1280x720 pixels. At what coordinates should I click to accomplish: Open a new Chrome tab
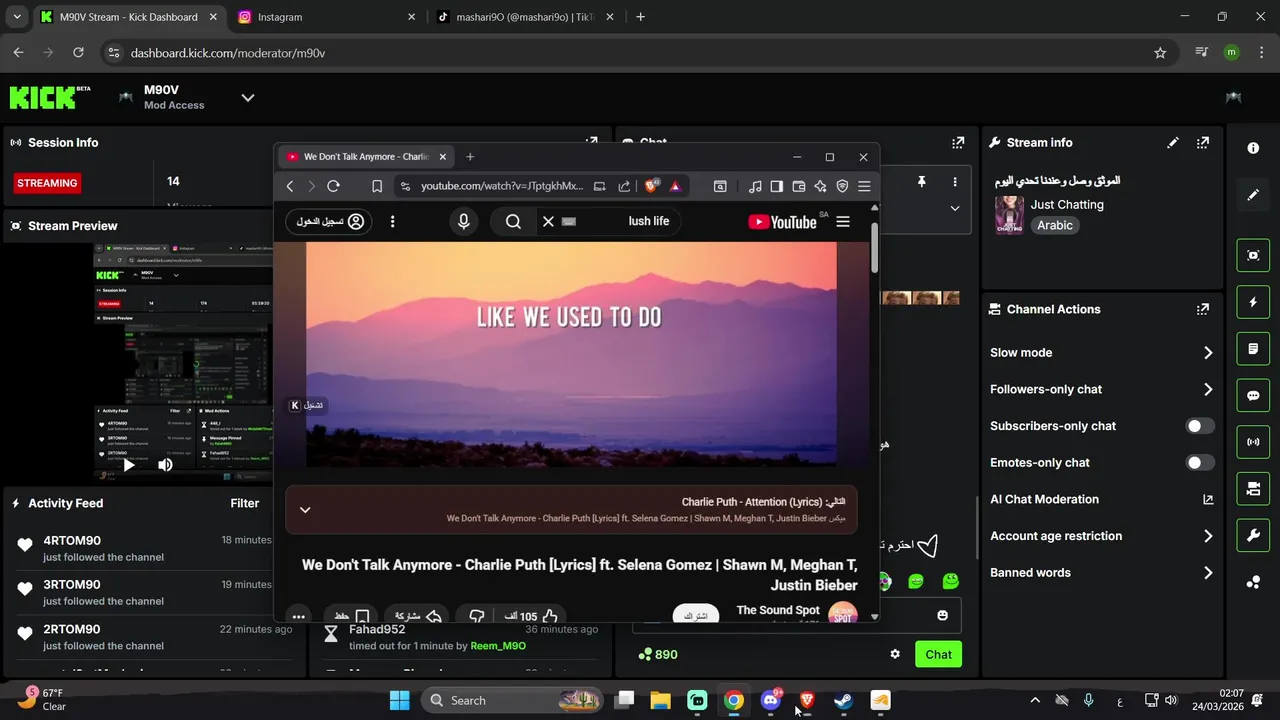[x=640, y=17]
